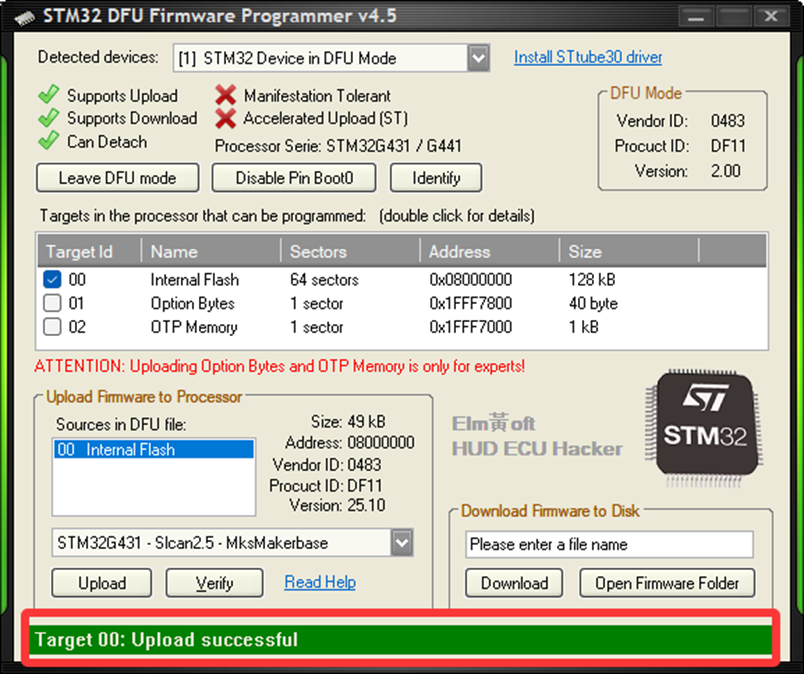Click the 128 kB size cell
The height and width of the screenshot is (674, 804).
point(592,280)
